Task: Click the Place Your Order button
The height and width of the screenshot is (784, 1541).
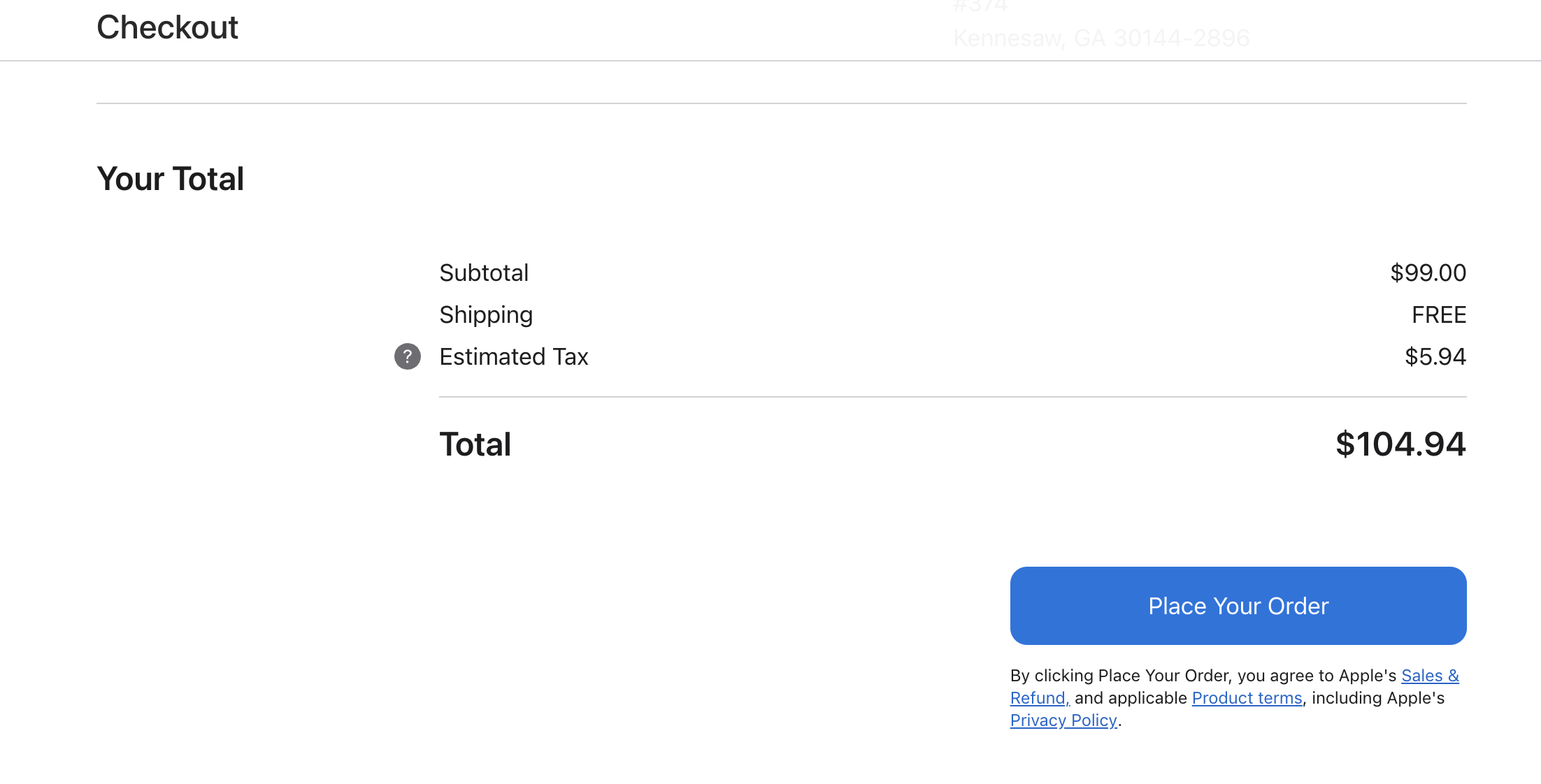Action: point(1238,606)
